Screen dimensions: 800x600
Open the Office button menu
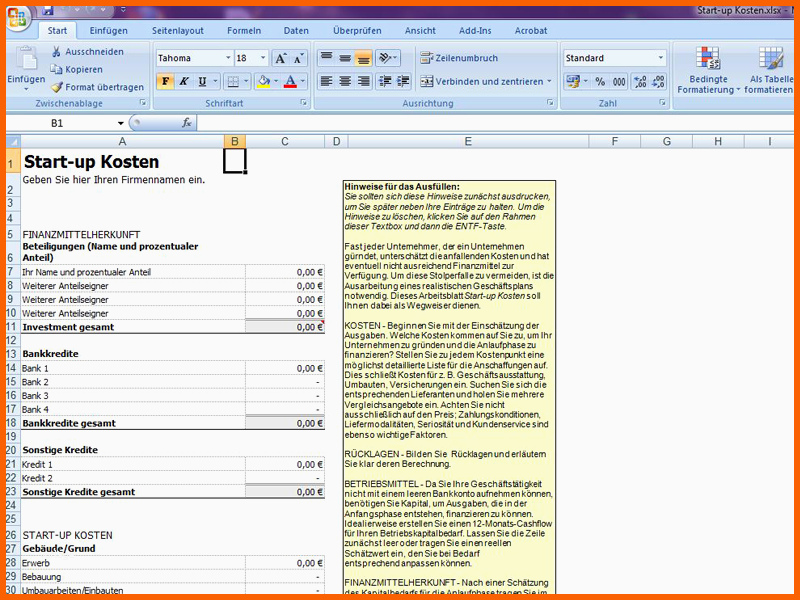[17, 18]
